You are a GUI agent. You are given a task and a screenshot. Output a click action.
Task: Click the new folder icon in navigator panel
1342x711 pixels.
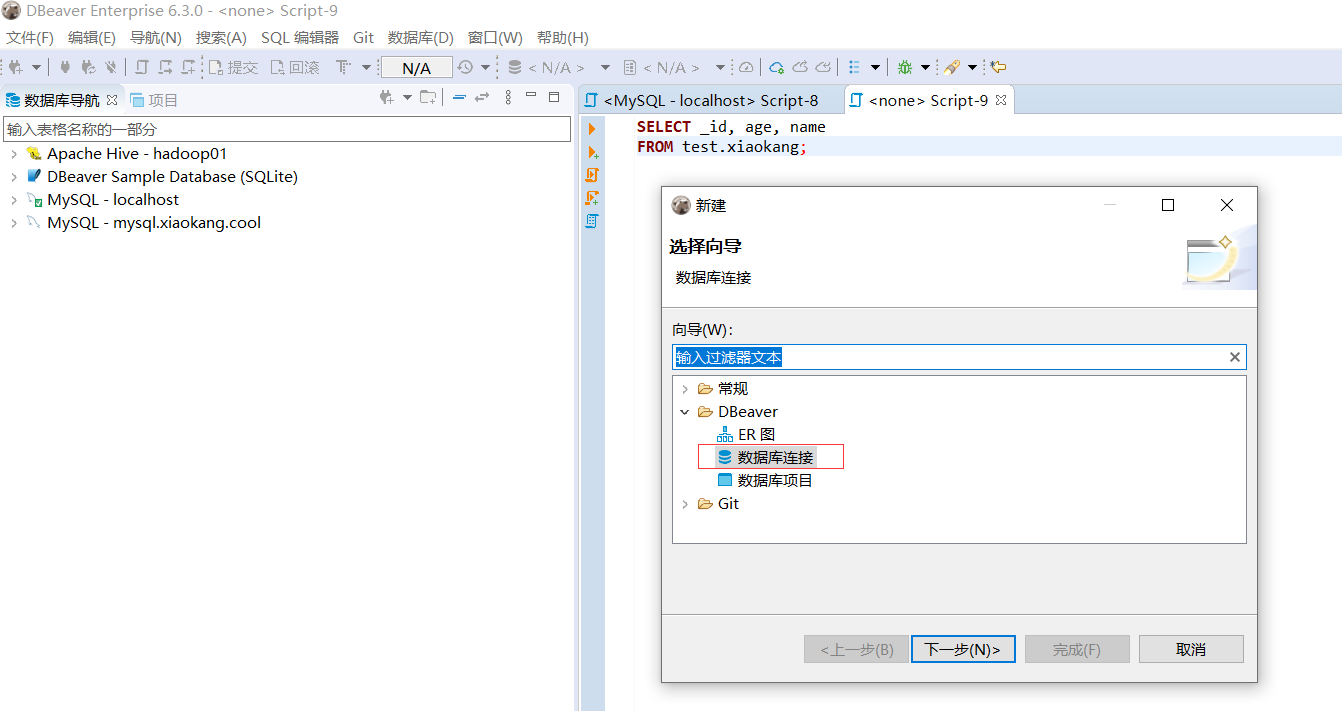(428, 97)
